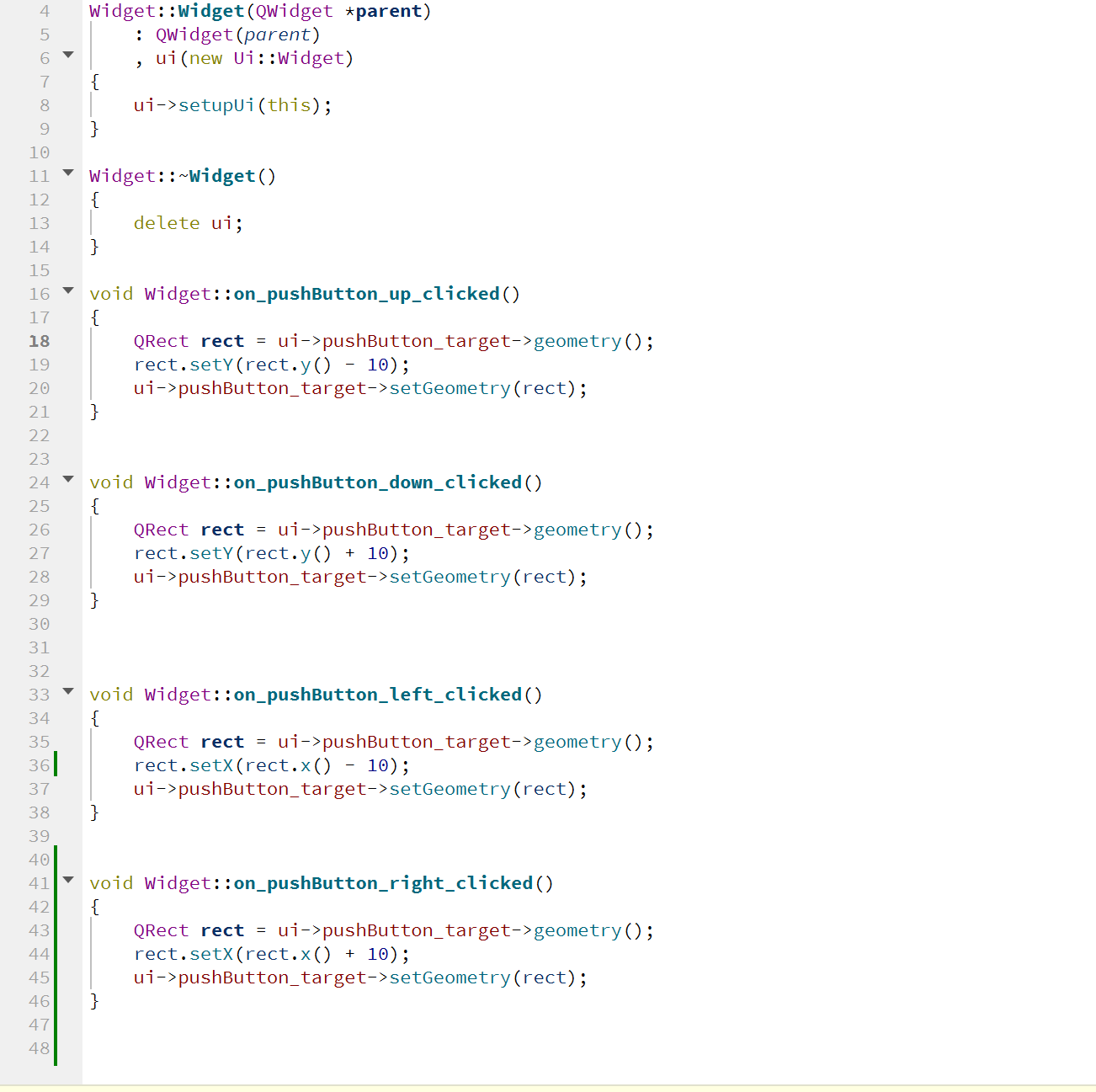This screenshot has width=1096, height=1092.
Task: Click the value 10 on line 44
Action: click(378, 954)
